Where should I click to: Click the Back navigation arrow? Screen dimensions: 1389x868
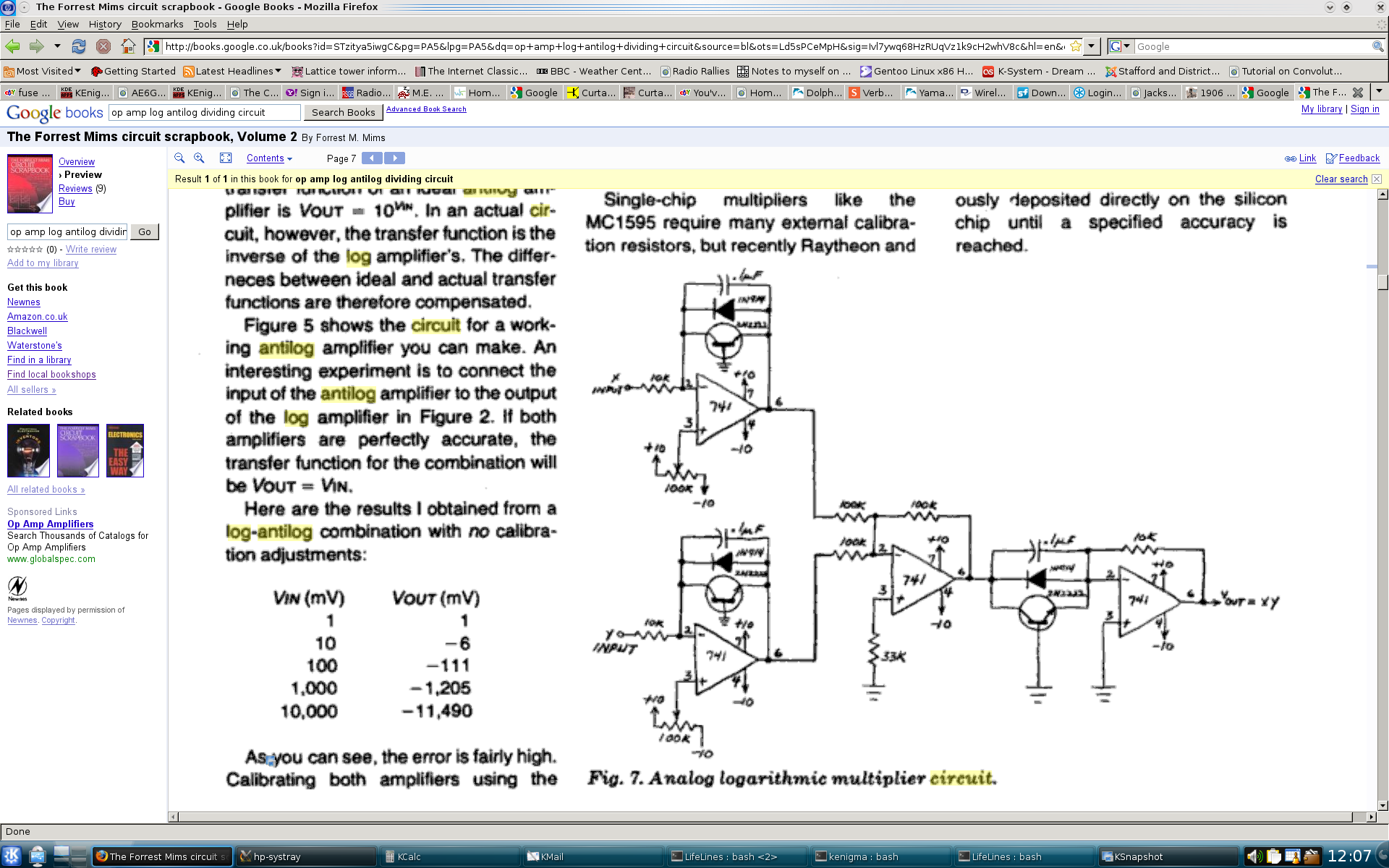(13, 46)
